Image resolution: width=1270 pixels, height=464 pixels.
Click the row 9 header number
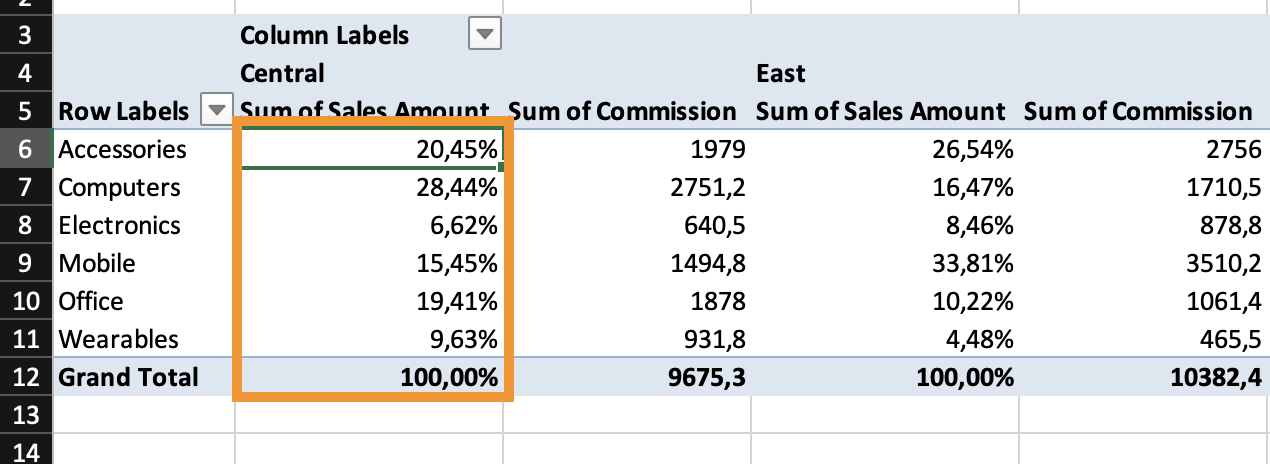tap(25, 264)
